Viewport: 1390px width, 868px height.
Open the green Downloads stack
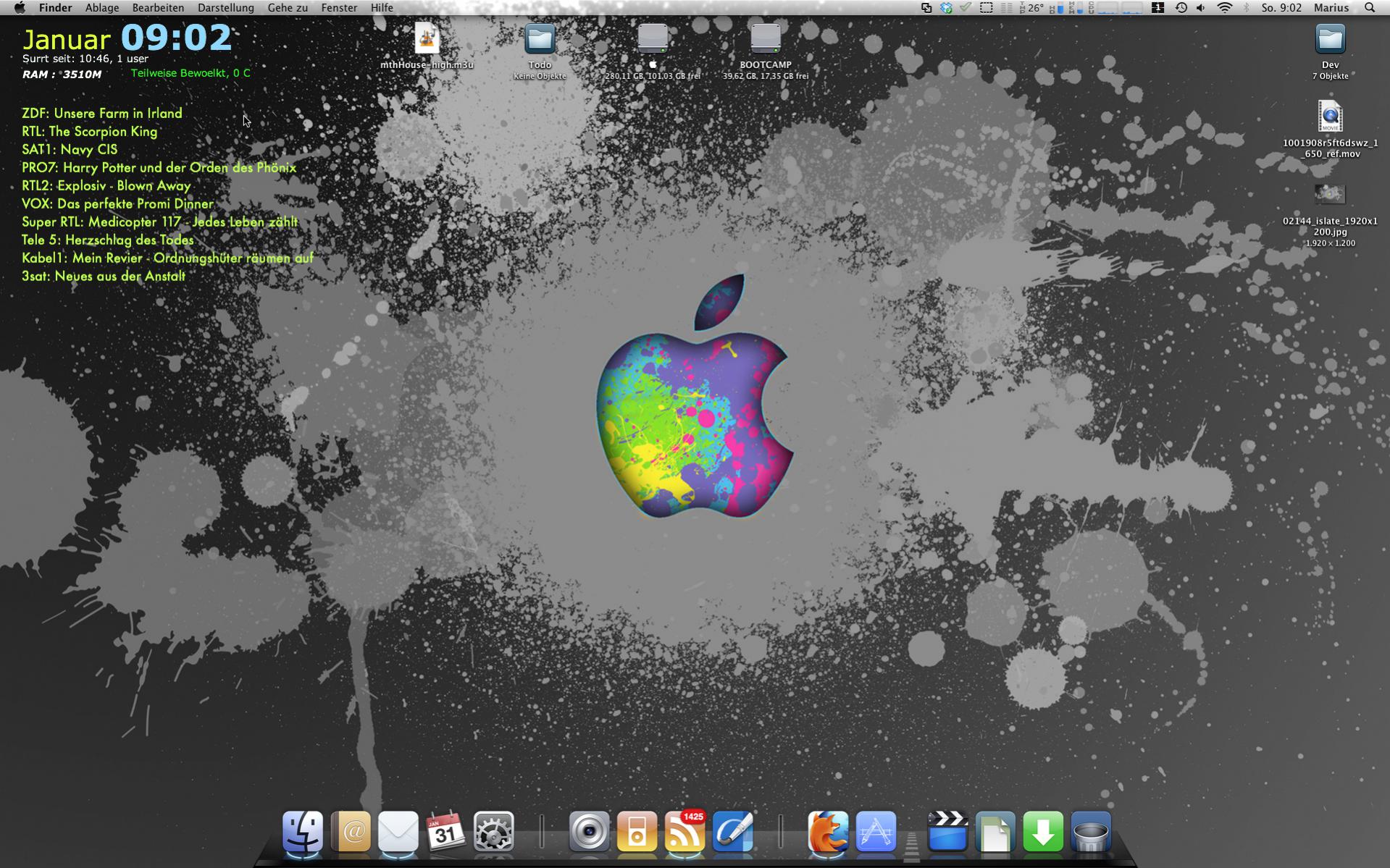pos(1043,831)
